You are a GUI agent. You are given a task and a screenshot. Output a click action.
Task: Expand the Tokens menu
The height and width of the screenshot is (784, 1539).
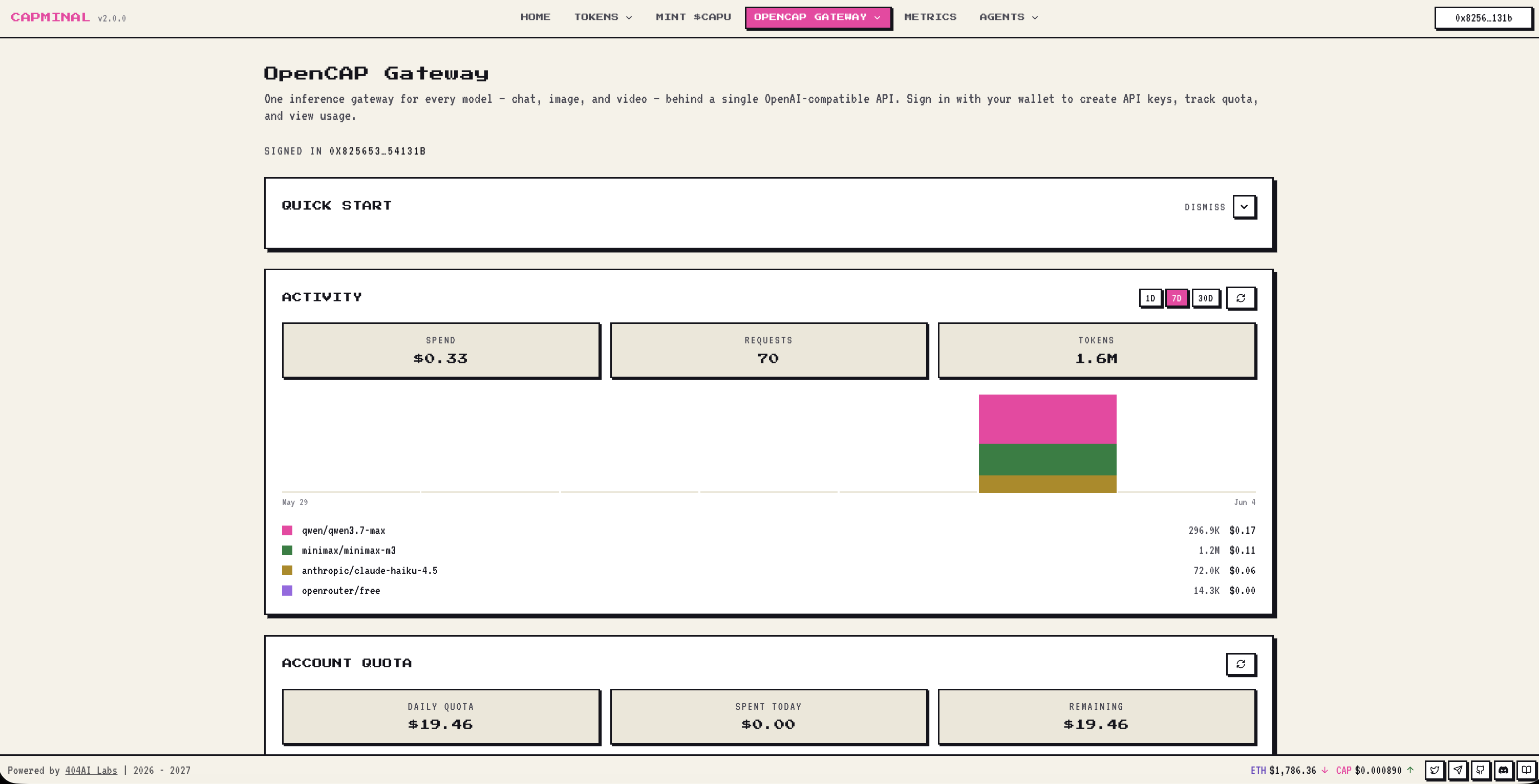(x=603, y=17)
